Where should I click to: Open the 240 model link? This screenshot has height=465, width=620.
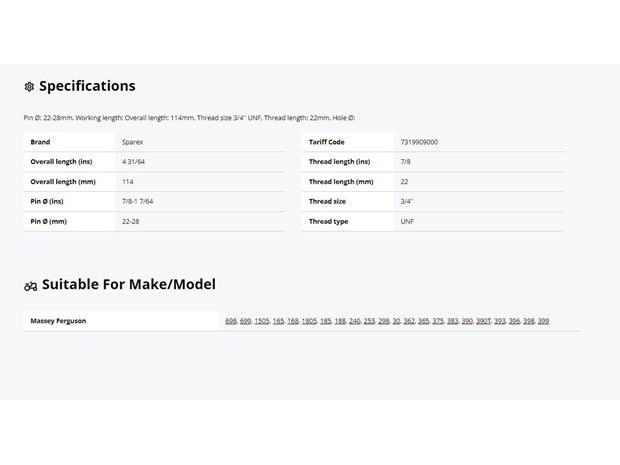354,321
